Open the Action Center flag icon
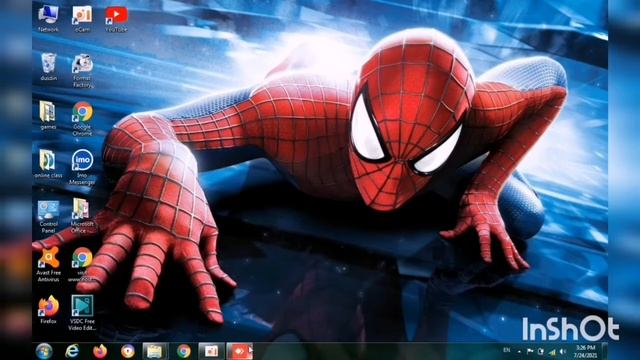 click(530, 351)
